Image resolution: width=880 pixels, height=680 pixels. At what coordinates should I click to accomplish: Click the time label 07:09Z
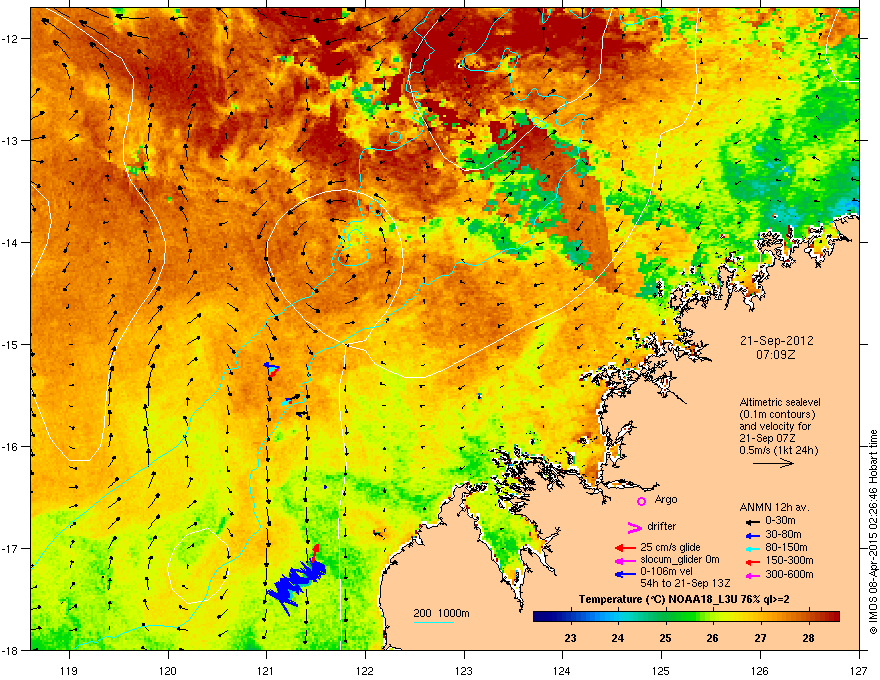coord(776,355)
